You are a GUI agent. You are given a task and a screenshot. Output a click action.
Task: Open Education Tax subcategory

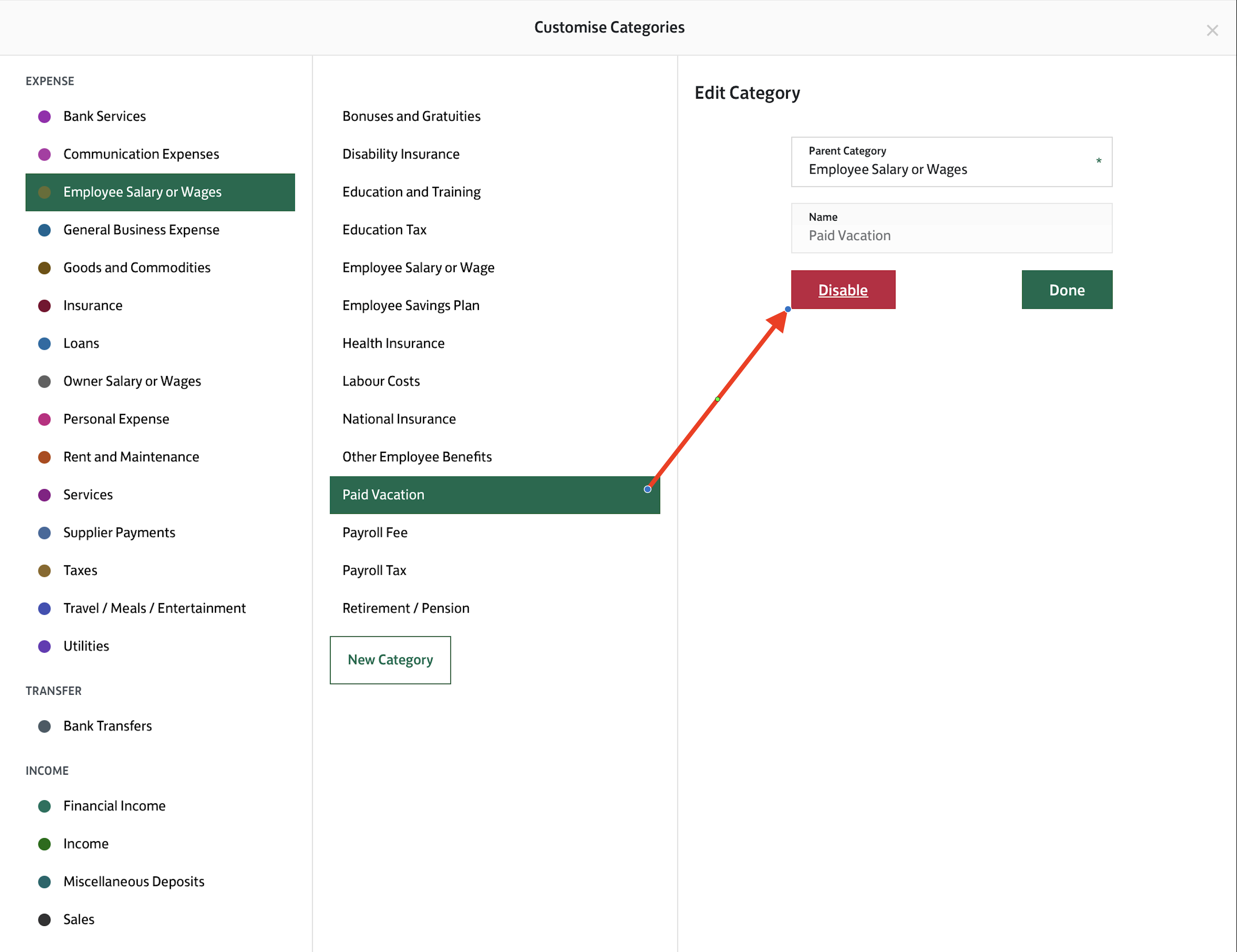pyautogui.click(x=494, y=230)
